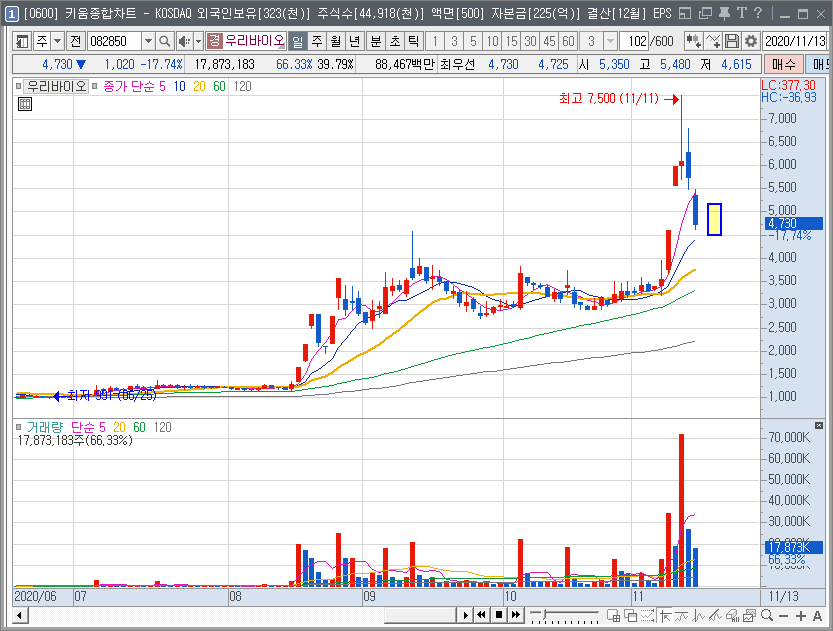Viewport: 833px width, 631px height.
Task: Select second 초 period toggle
Action: click(x=395, y=41)
